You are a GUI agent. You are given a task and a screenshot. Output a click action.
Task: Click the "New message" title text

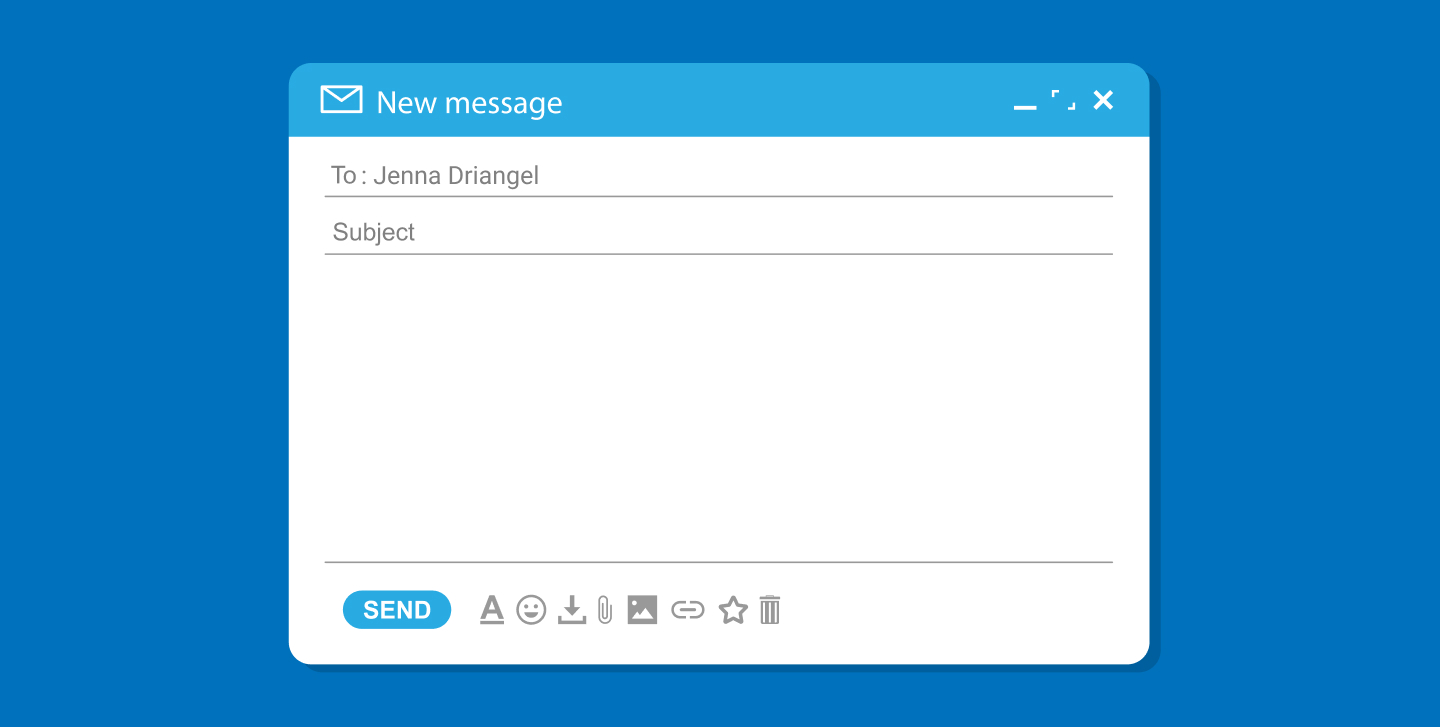click(x=469, y=102)
